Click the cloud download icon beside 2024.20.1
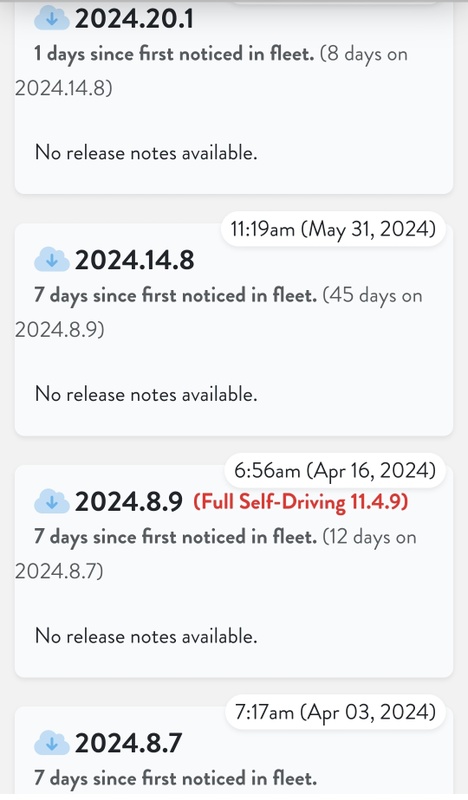This screenshot has width=468, height=800. pyautogui.click(x=52, y=19)
